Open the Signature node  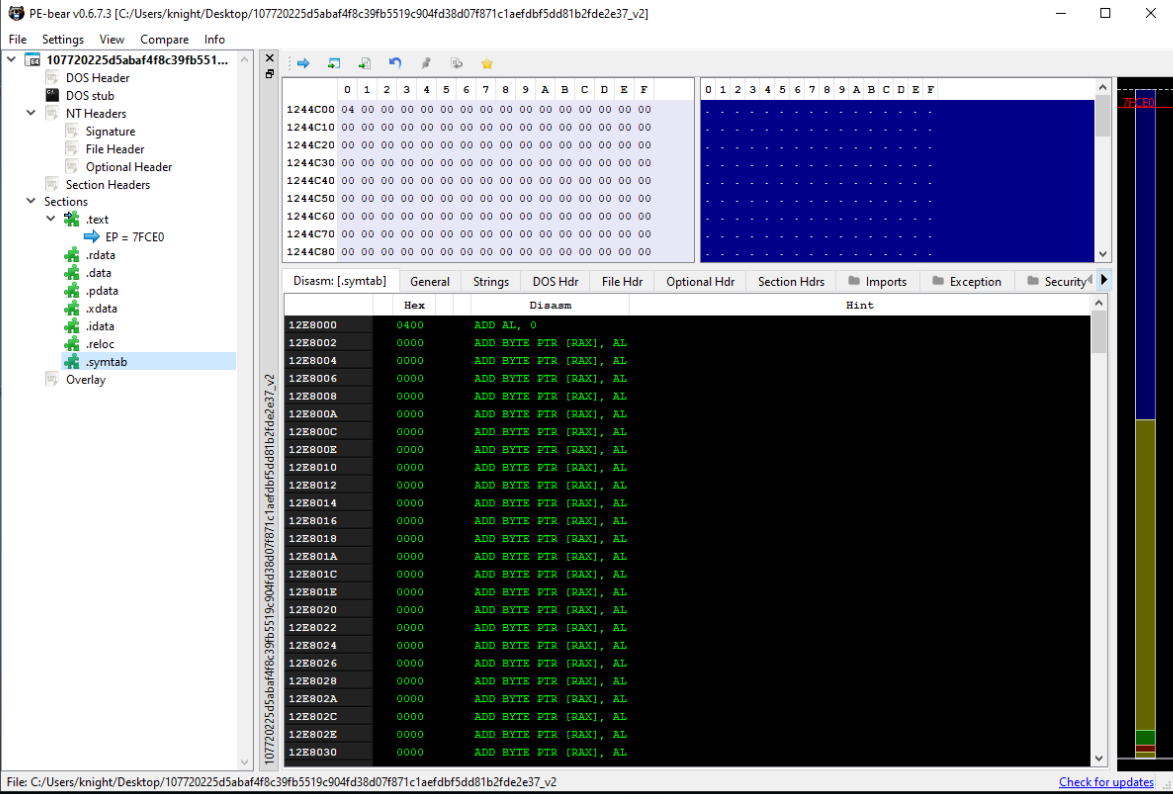click(x=110, y=132)
